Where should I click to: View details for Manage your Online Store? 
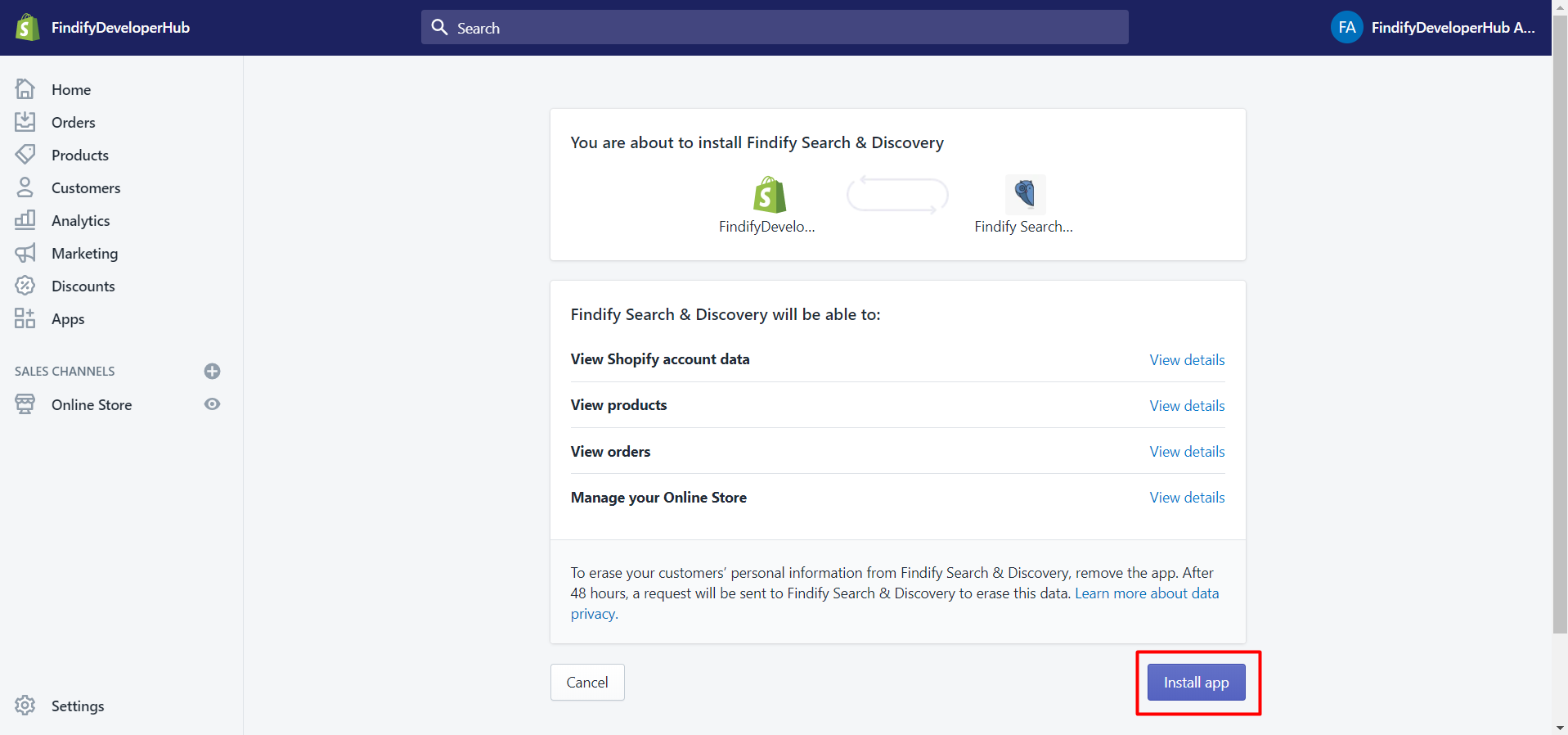(x=1187, y=498)
